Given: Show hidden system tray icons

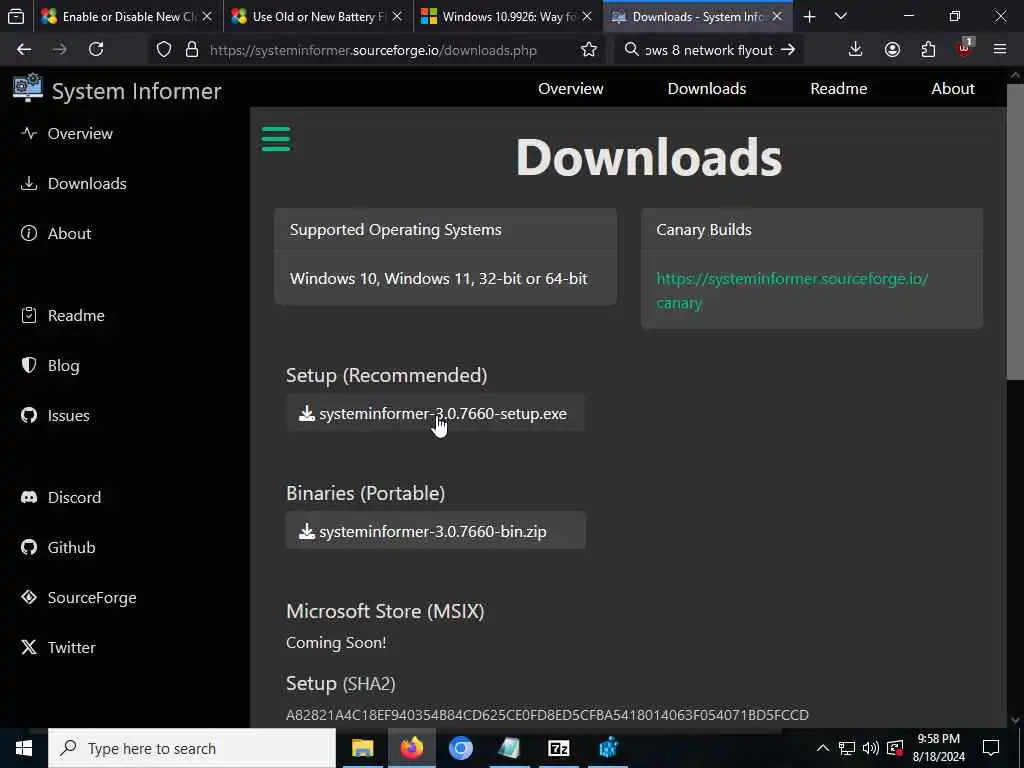Looking at the screenshot, I should [823, 748].
